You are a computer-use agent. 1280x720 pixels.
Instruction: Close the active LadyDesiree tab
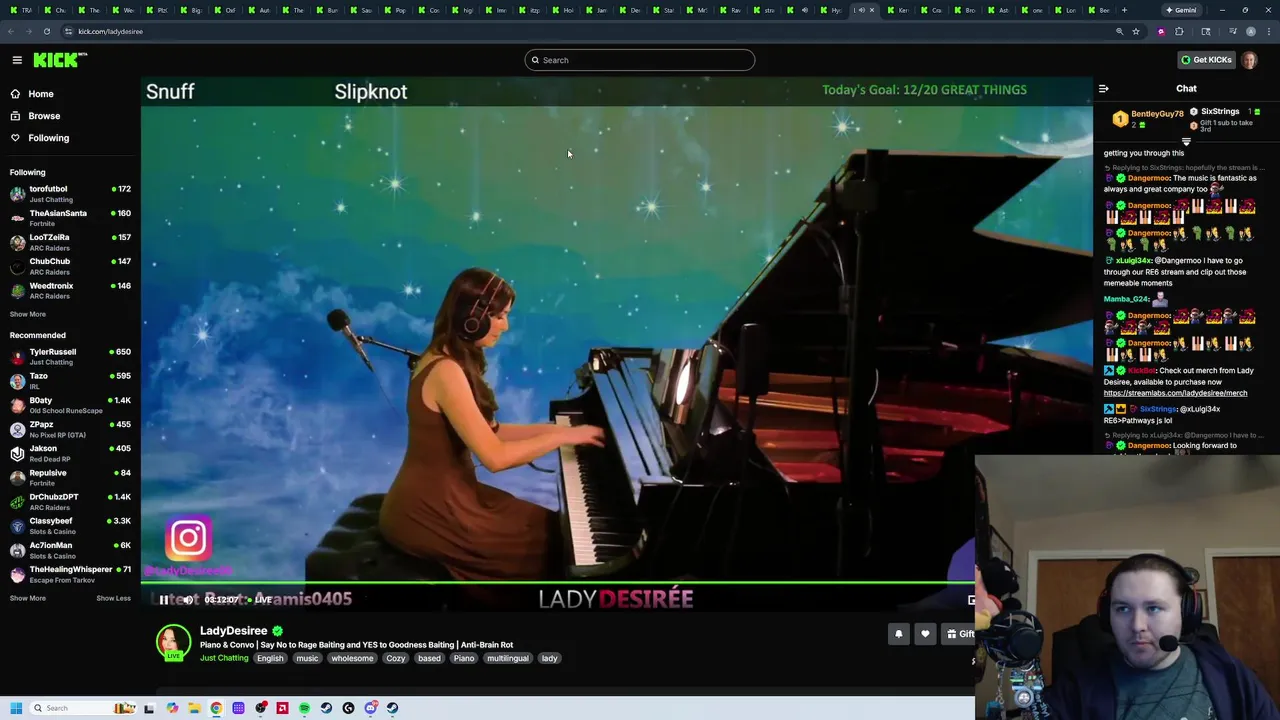pyautogui.click(x=872, y=10)
